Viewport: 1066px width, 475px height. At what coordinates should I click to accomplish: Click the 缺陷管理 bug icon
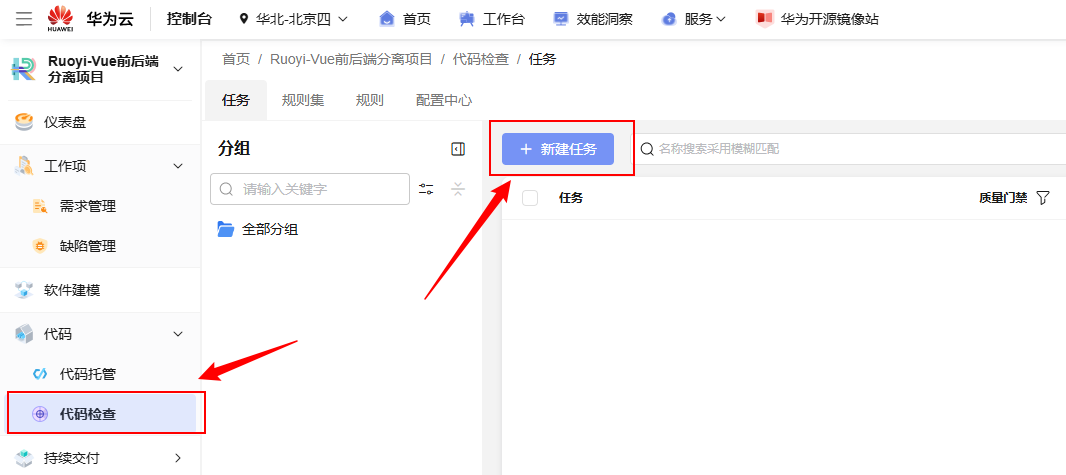40,246
